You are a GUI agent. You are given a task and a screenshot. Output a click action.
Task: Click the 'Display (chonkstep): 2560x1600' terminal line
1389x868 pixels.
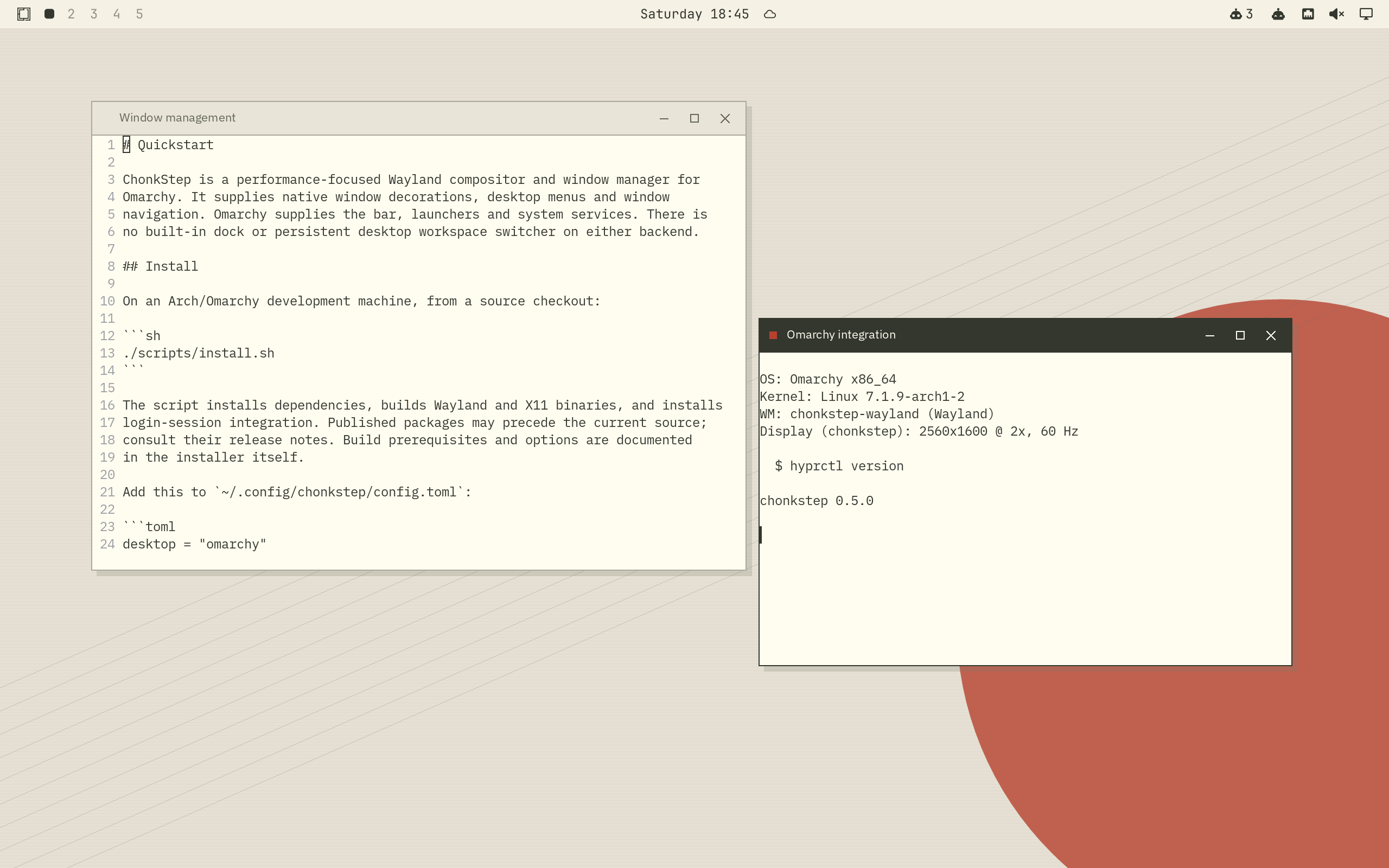pos(919,431)
